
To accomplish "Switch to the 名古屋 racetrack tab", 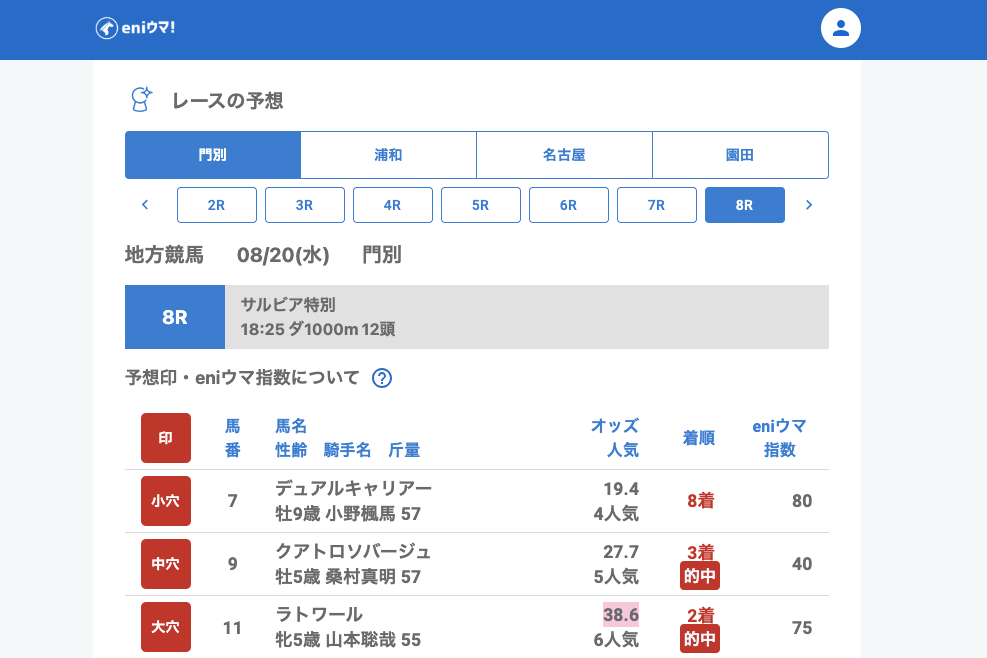I will tap(564, 155).
